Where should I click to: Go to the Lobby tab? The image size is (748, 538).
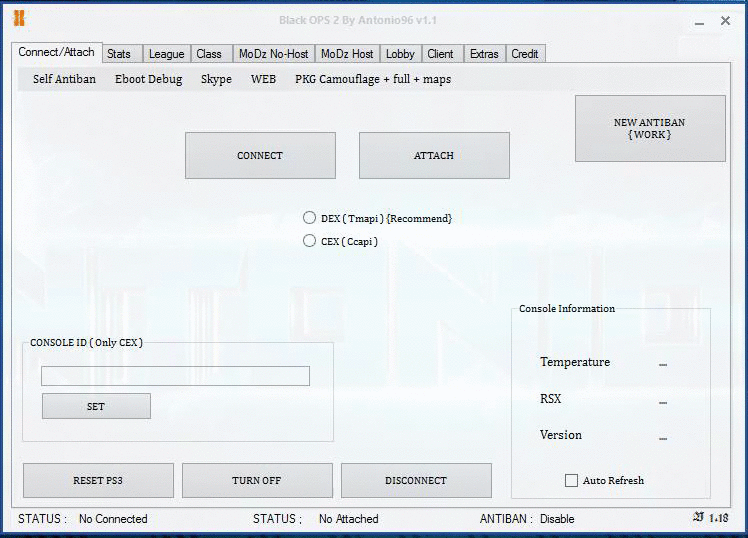400,54
